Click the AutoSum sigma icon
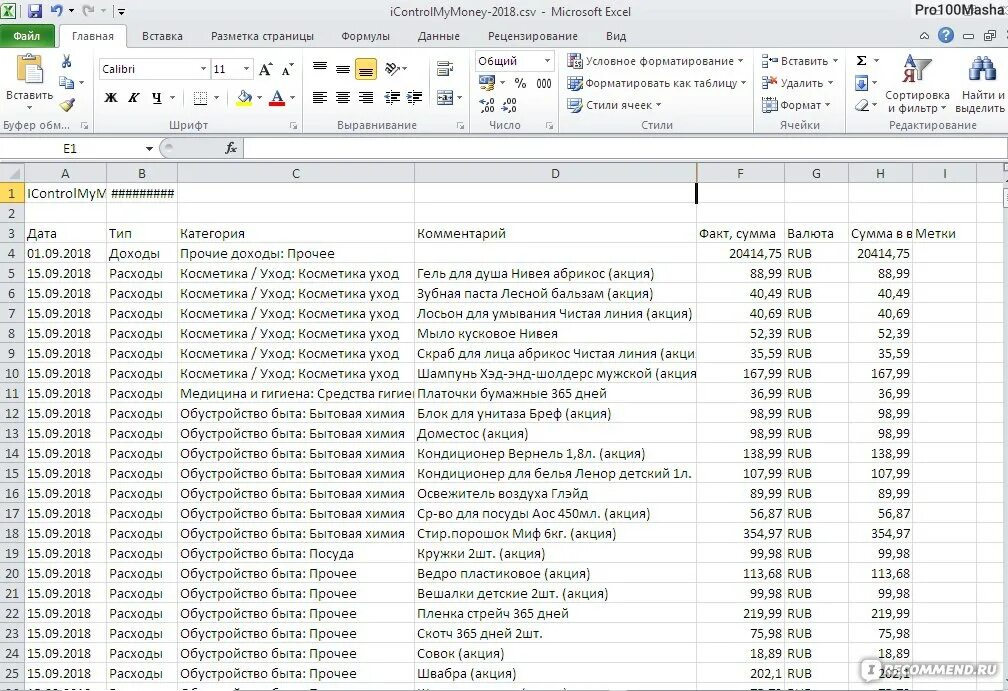Viewport: 1008px width, 691px height. [x=861, y=61]
